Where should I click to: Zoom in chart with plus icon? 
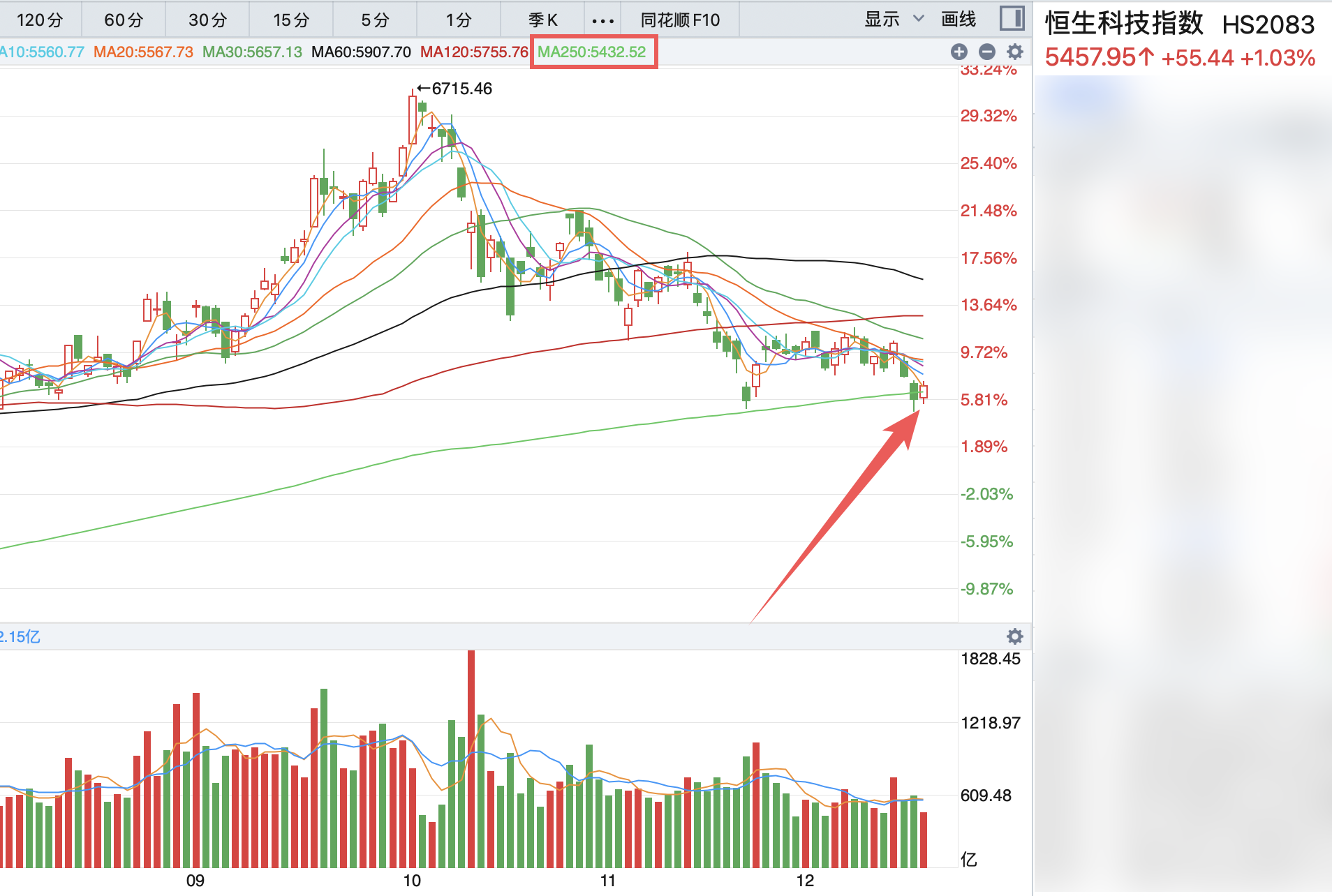coord(959,52)
